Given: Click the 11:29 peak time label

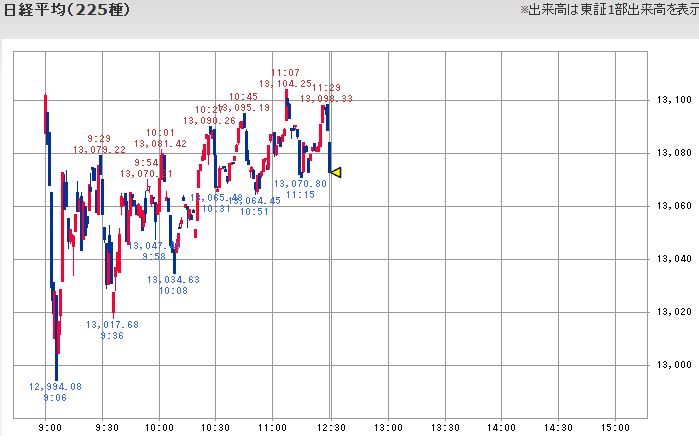Looking at the screenshot, I should point(326,88).
